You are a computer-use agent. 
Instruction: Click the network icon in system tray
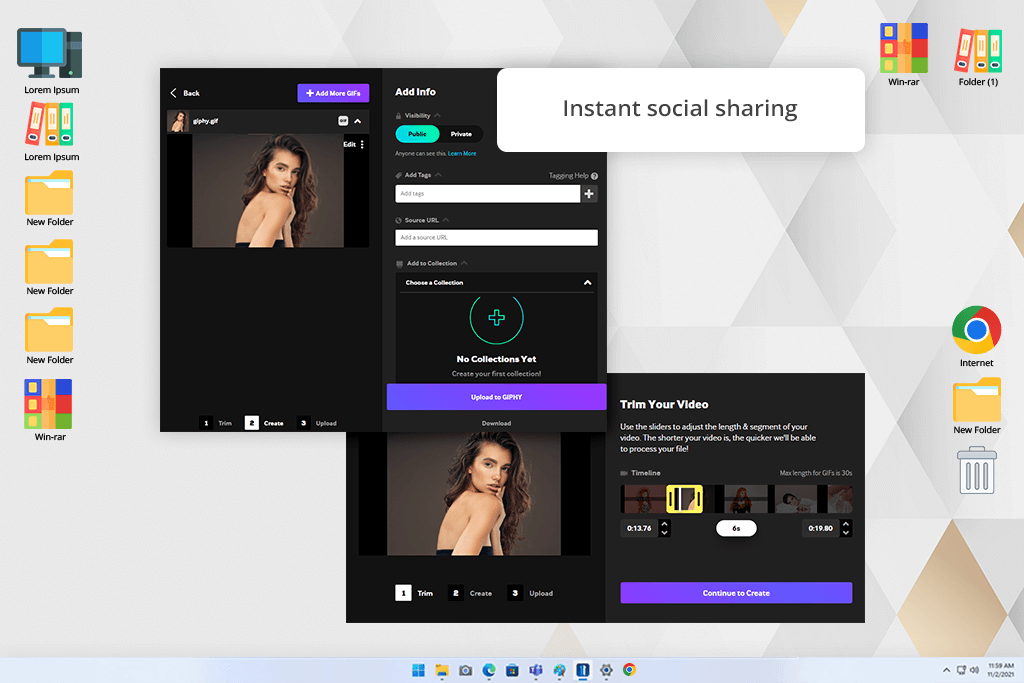[x=961, y=670]
